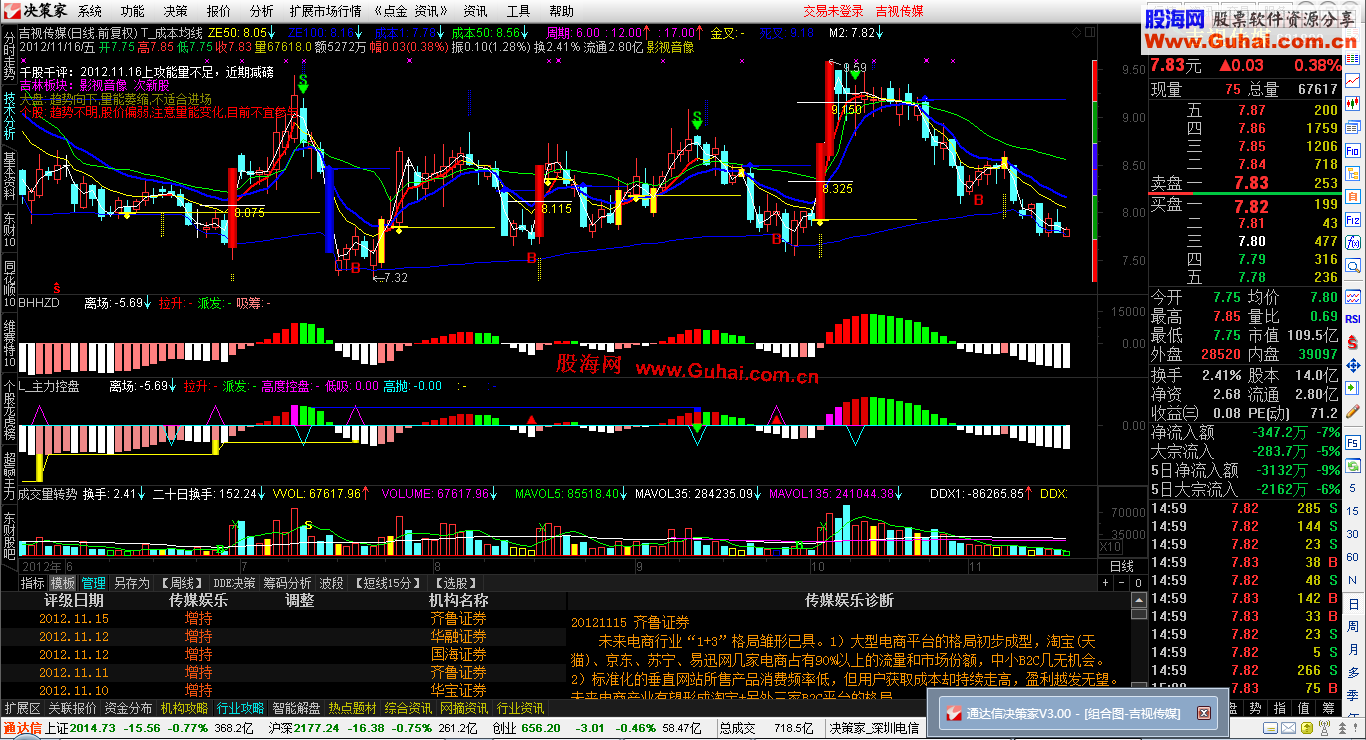
Task: Switch to the 指标 tab
Action: [33, 582]
